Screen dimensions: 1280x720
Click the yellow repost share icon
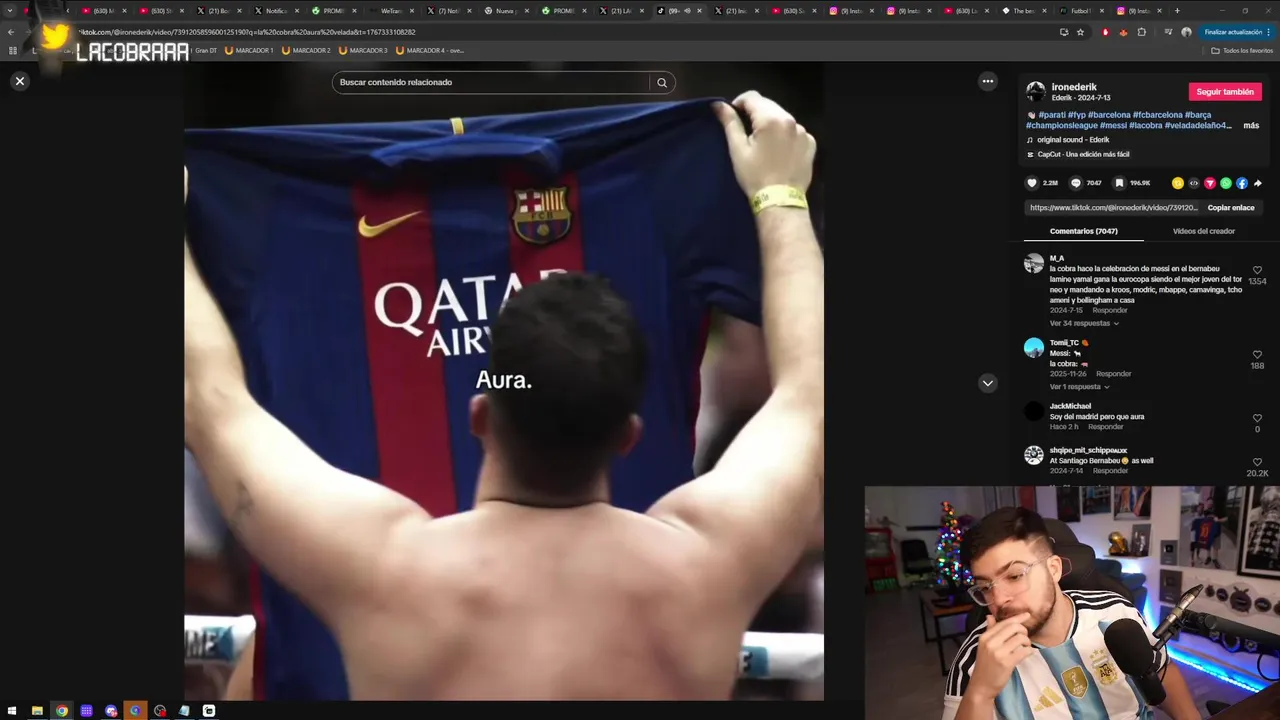click(x=1178, y=183)
